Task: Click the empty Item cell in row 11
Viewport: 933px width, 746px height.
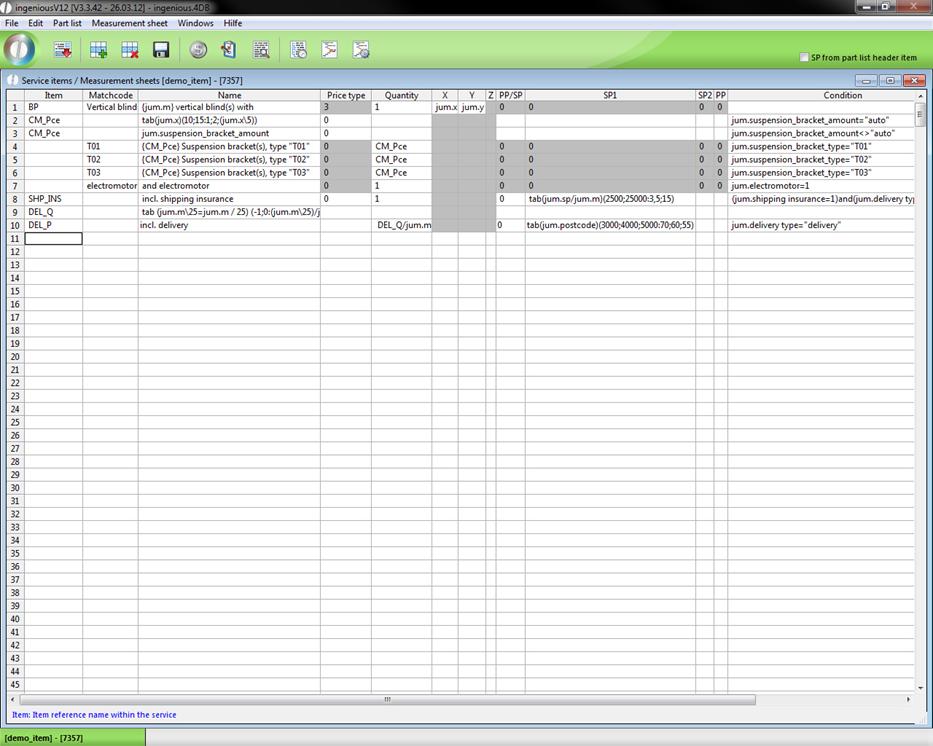Action: [x=53, y=238]
